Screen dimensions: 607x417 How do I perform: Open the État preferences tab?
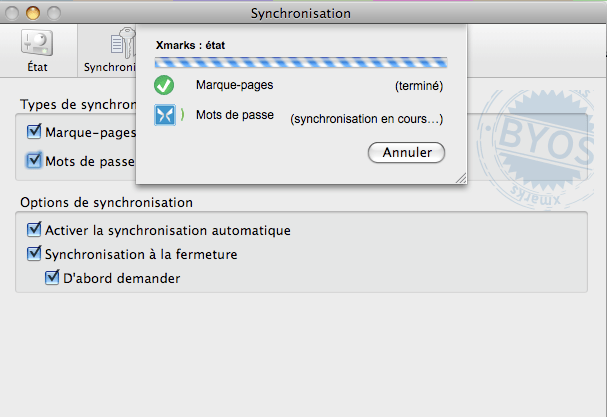point(38,51)
